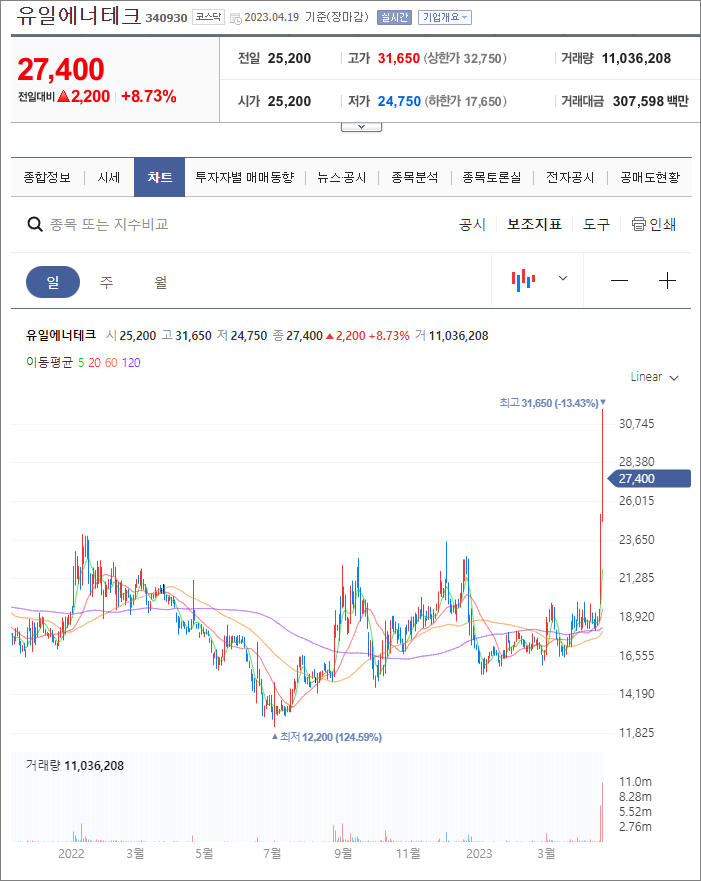701x881 pixels.
Task: Open the 전자공시 tab
Action: click(570, 178)
